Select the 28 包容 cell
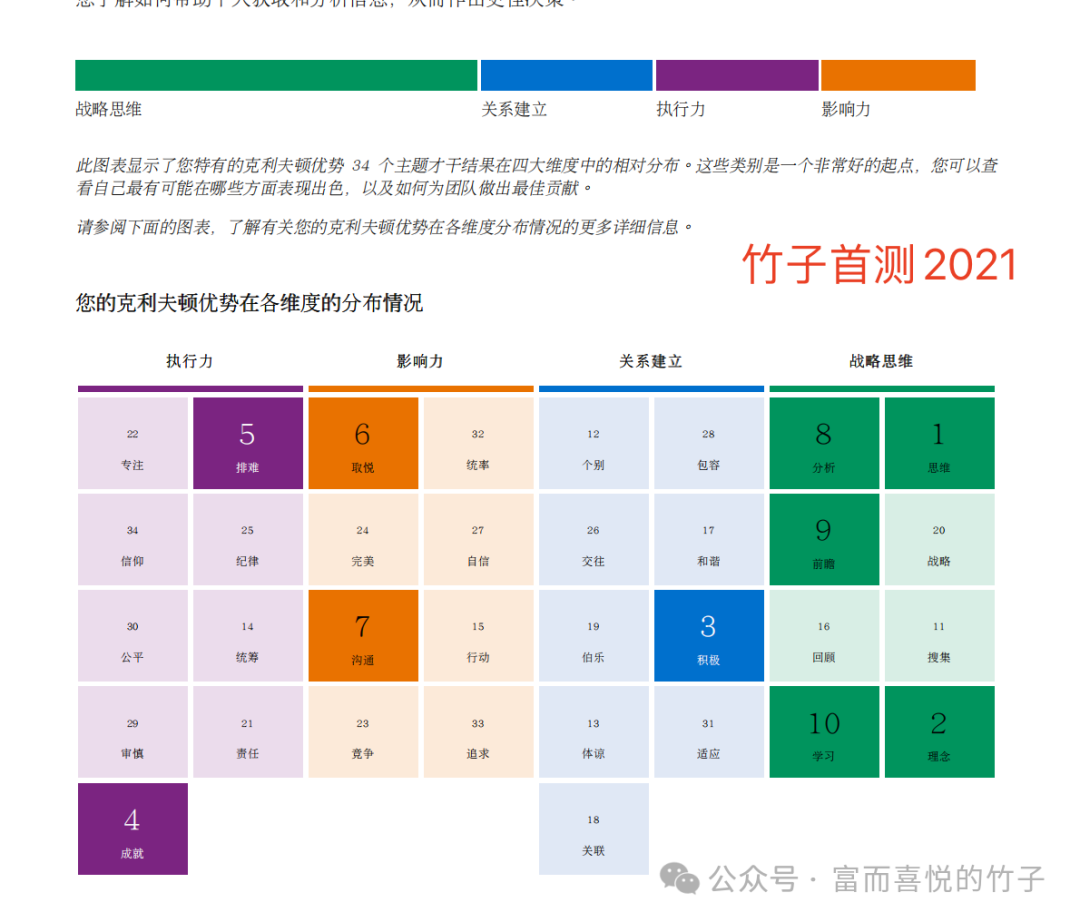 [x=709, y=443]
